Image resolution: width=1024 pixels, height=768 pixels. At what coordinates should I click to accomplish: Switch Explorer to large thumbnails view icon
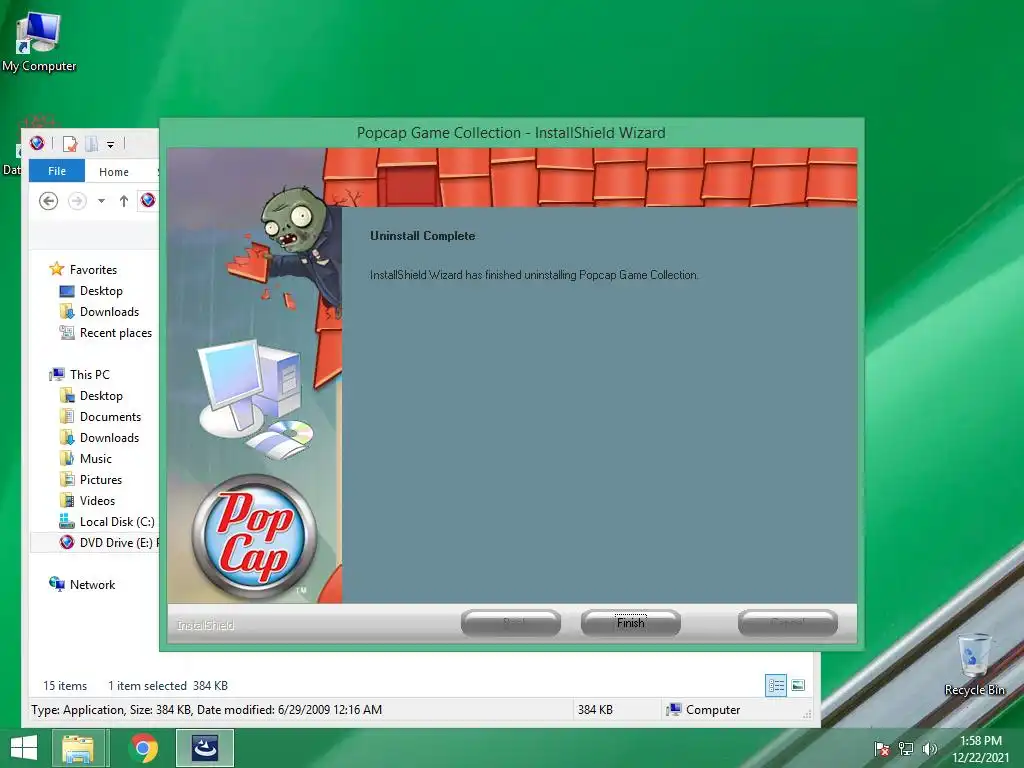[x=798, y=685]
